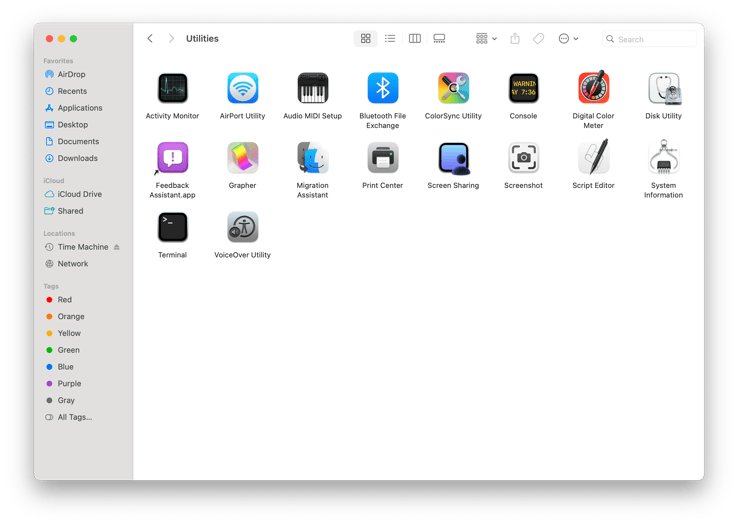
Task: Select Audio MIDI Setup icon
Action: pos(313,88)
